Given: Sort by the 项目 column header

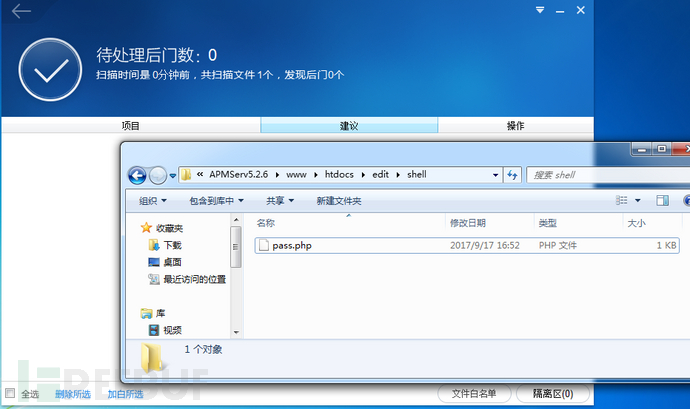Looking at the screenshot, I should pos(131,126).
